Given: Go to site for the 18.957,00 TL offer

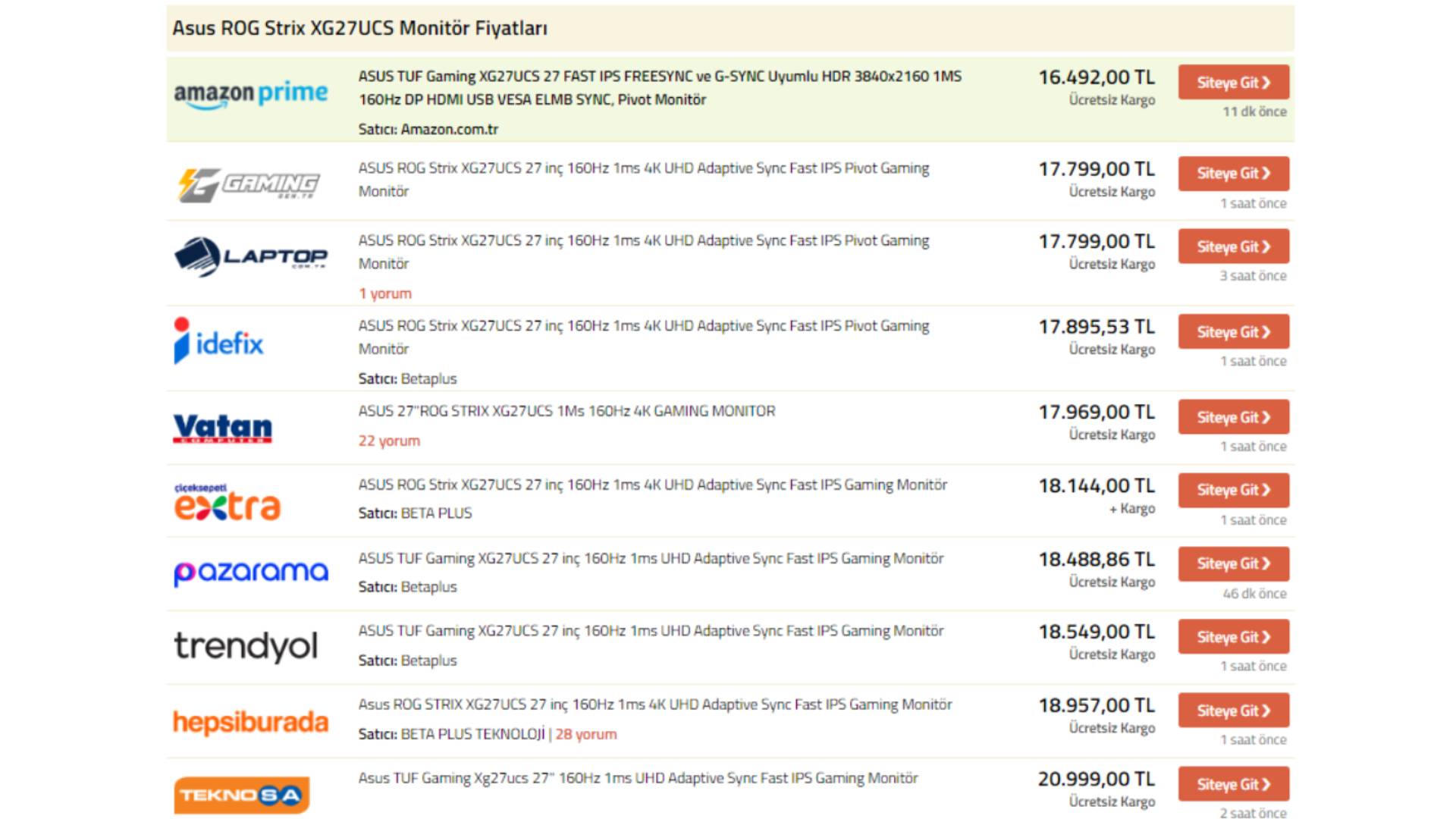Looking at the screenshot, I should tap(1233, 711).
